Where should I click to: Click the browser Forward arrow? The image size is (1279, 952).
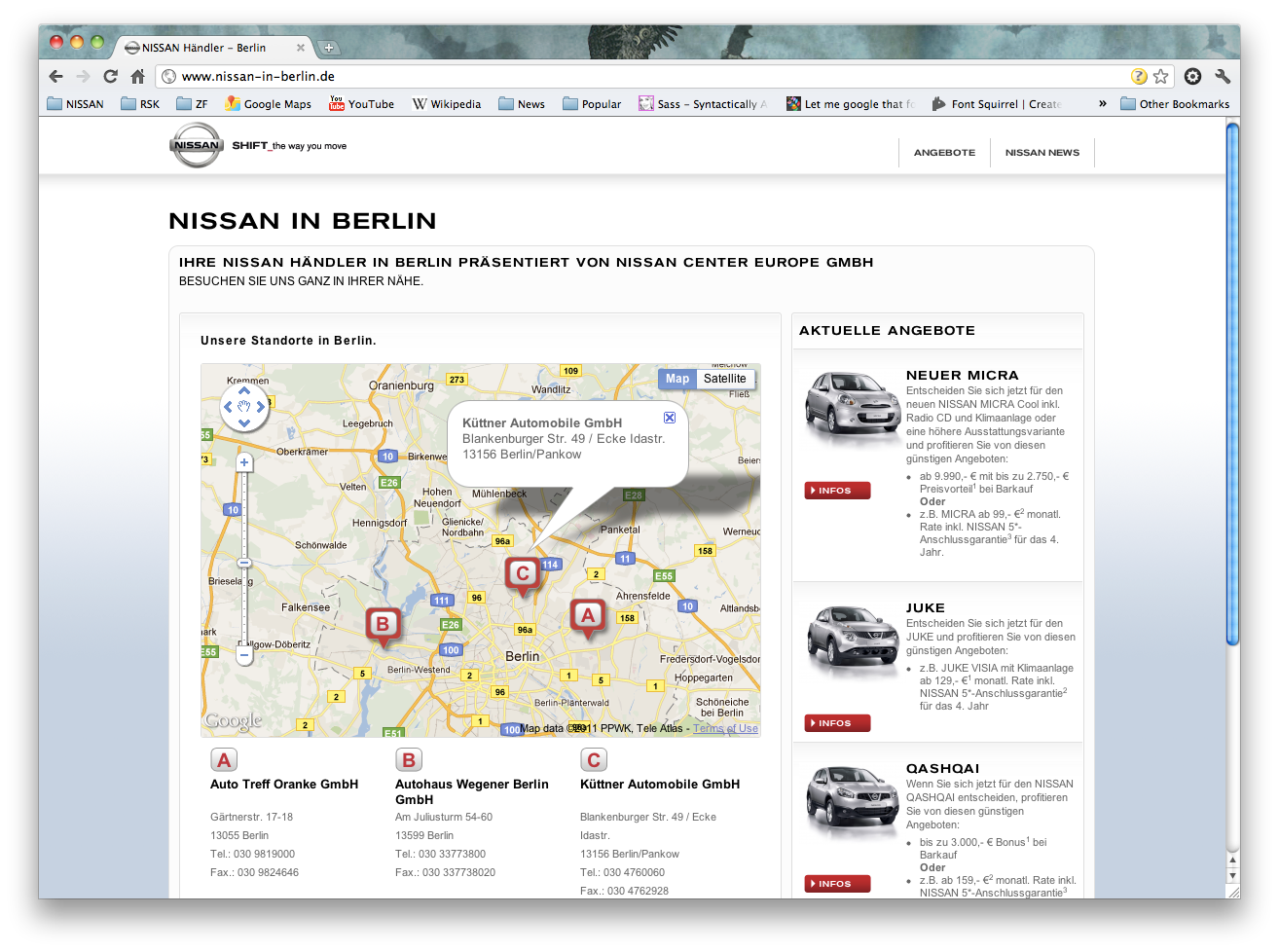[x=83, y=76]
